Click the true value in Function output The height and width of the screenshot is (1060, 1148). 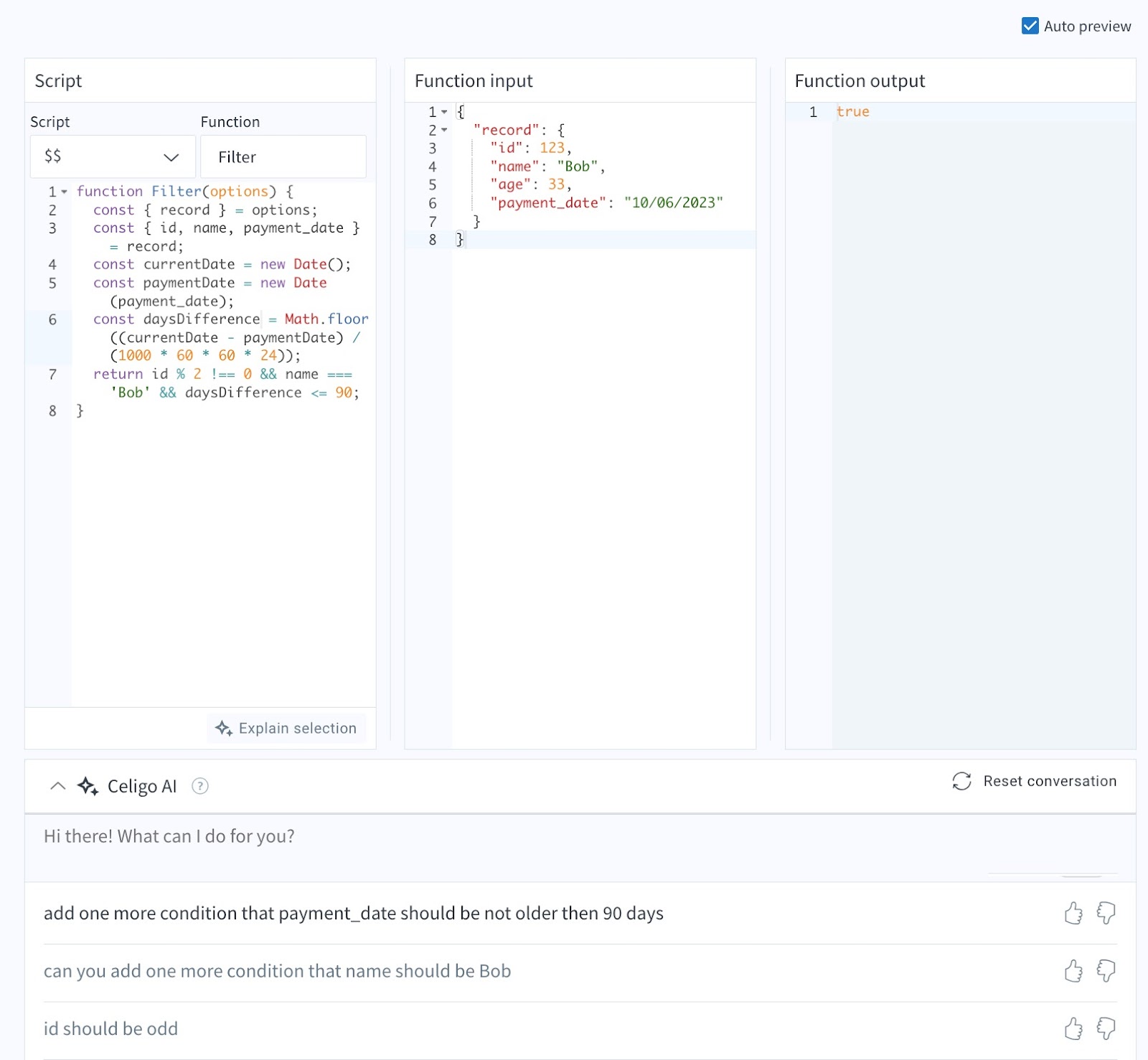pyautogui.click(x=852, y=112)
